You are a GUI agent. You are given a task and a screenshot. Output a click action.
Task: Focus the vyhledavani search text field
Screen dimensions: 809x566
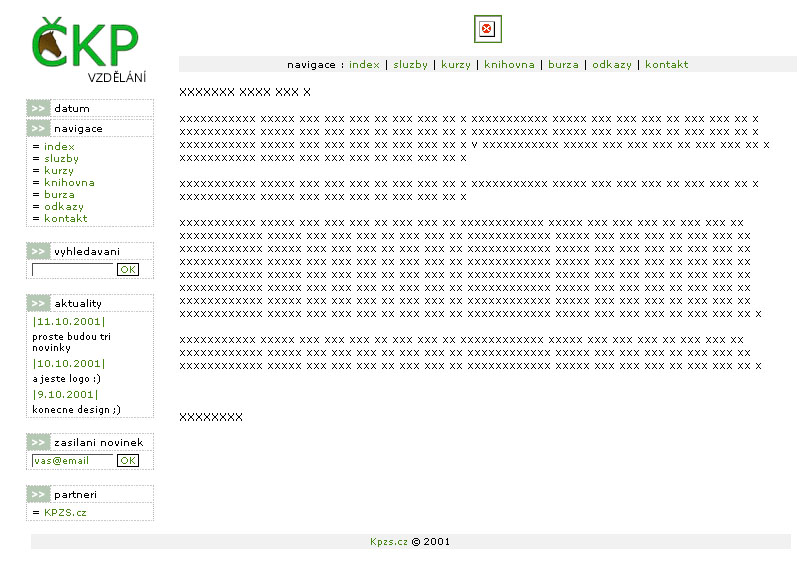[x=73, y=270]
